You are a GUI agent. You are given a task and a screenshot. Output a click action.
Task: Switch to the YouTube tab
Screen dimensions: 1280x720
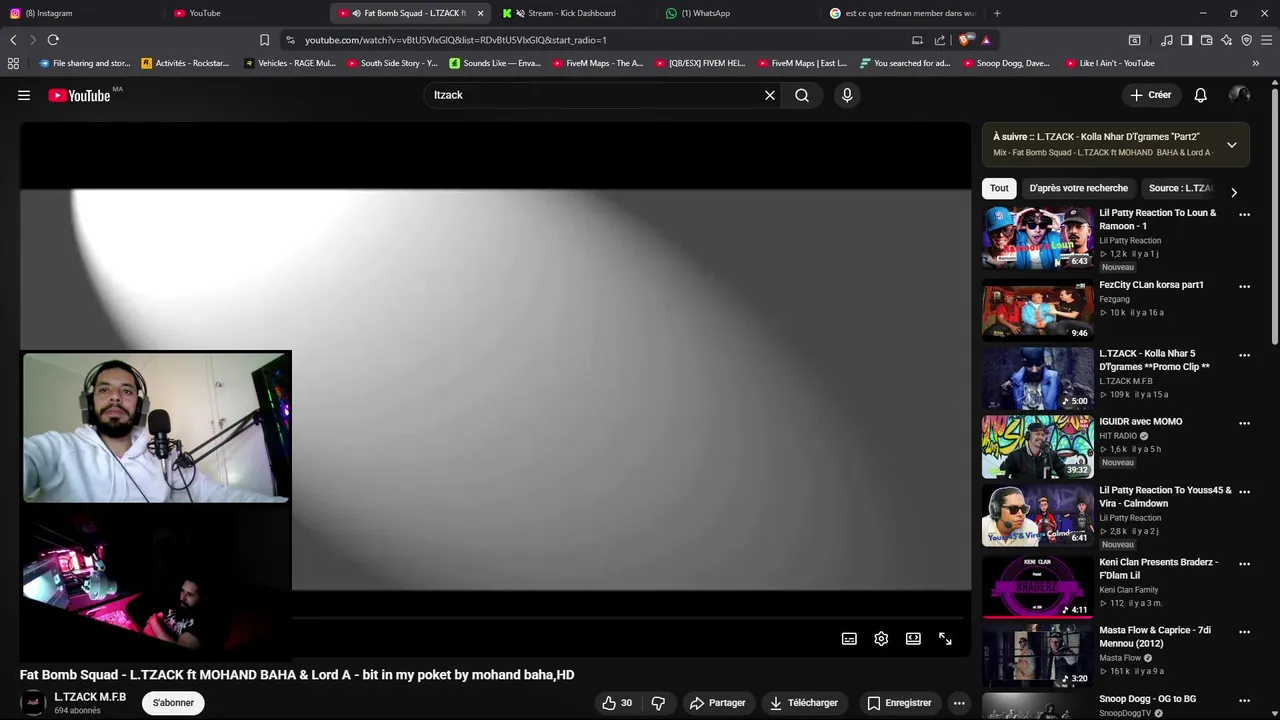pyautogui.click(x=245, y=13)
